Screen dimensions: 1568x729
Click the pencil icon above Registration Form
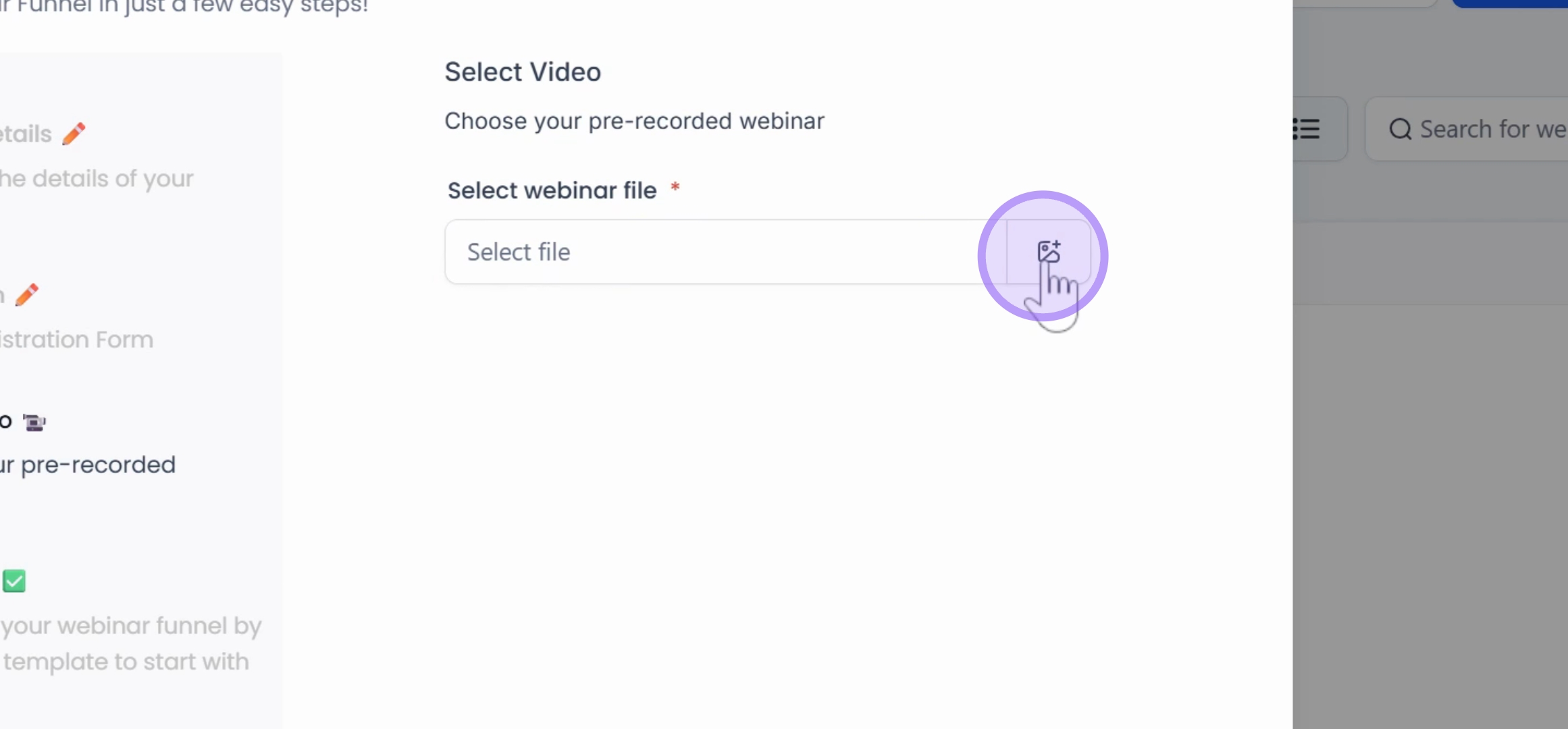27,295
